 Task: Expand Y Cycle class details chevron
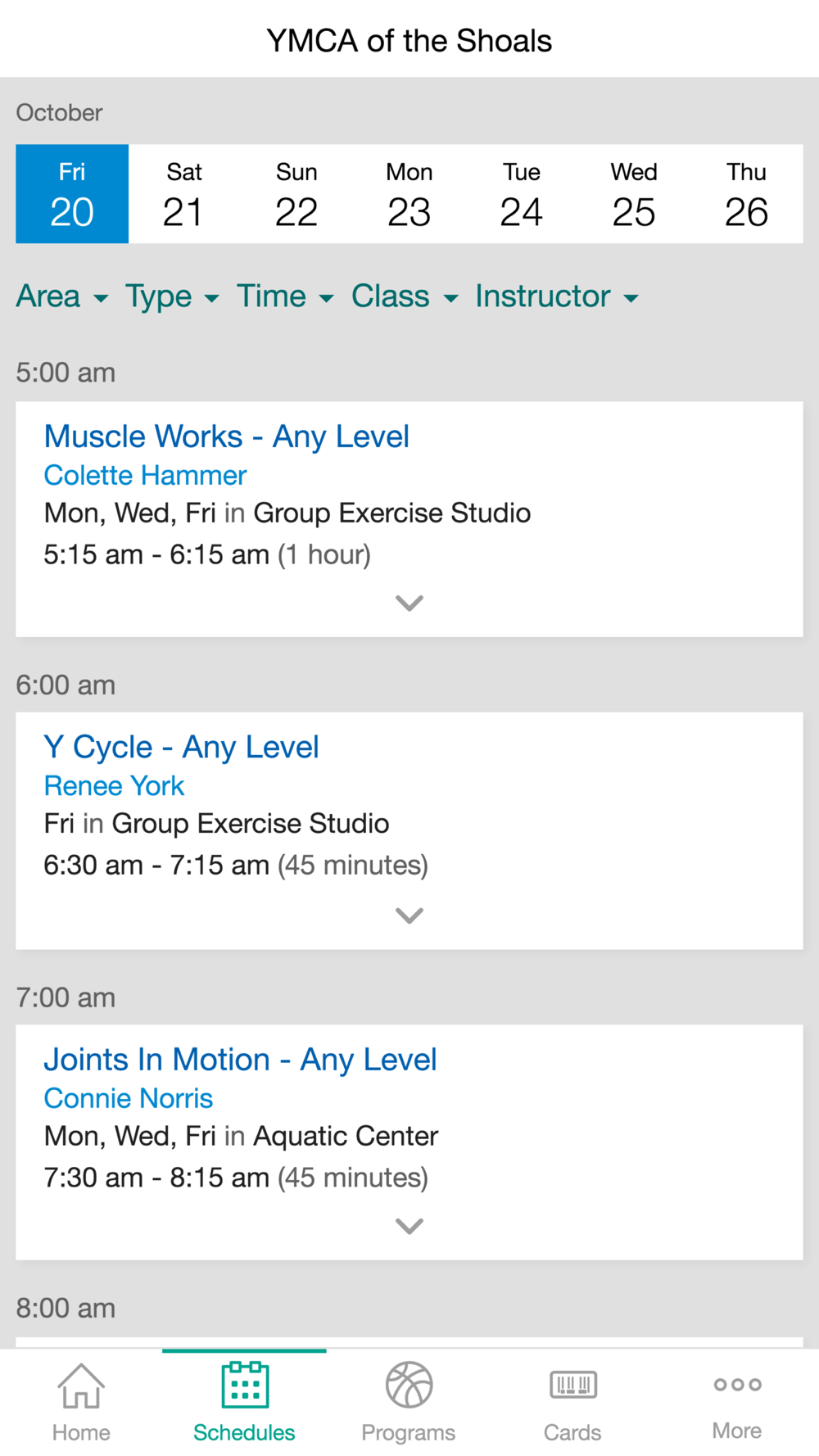[409, 916]
